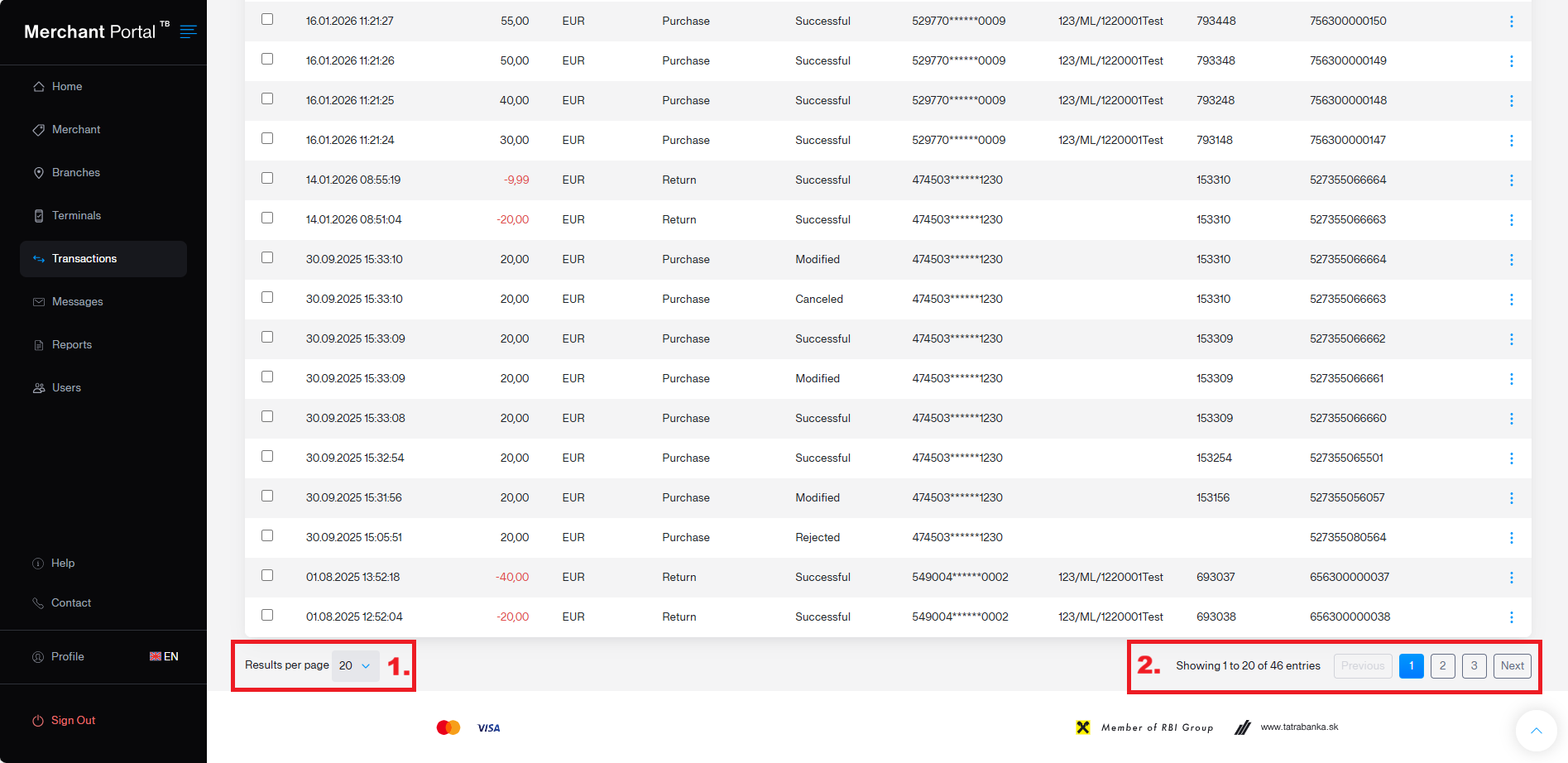Jump to page 3 of transactions
The height and width of the screenshot is (763, 1568).
(1474, 665)
